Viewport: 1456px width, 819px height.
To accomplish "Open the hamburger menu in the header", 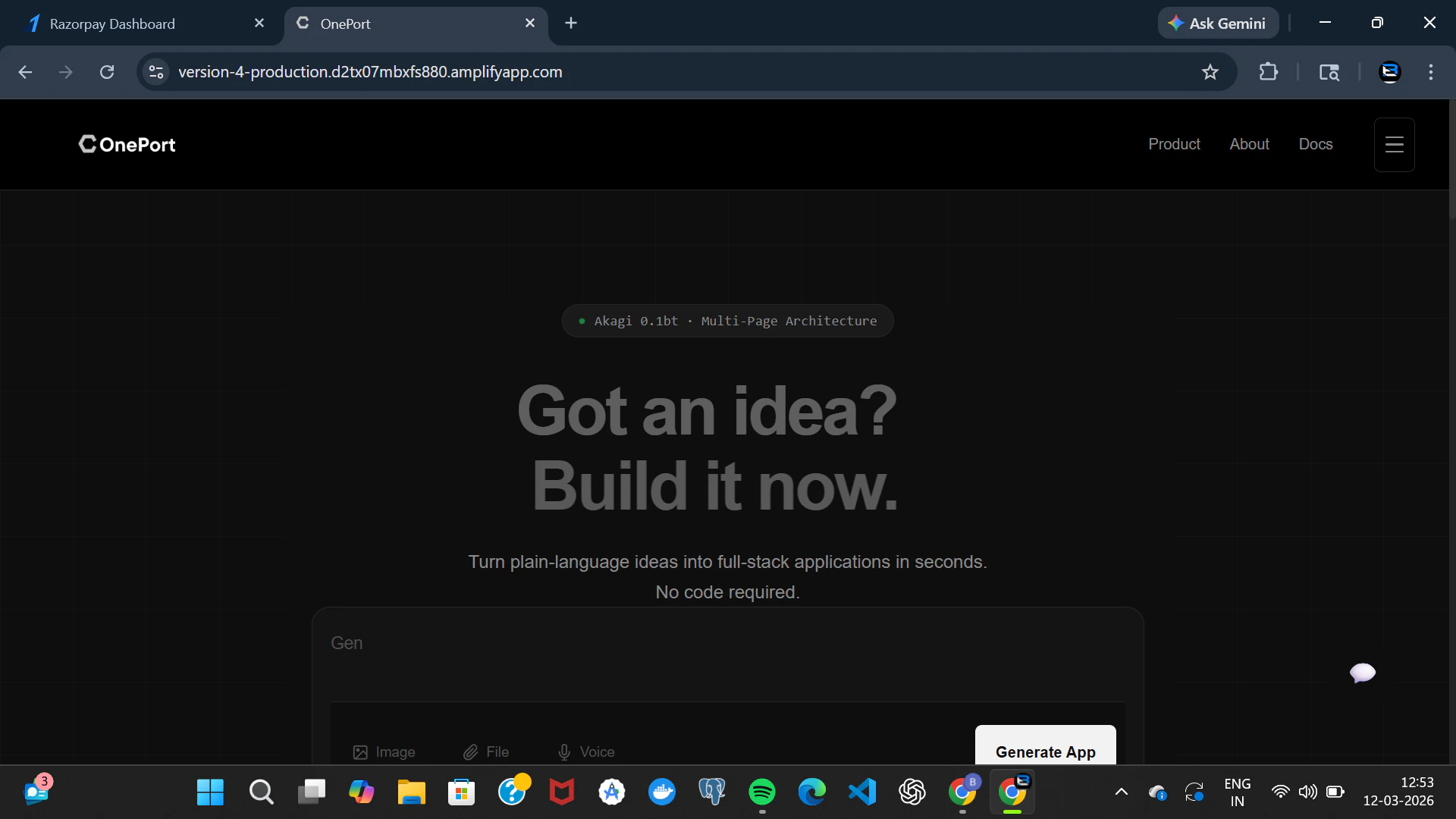I will pyautogui.click(x=1394, y=145).
